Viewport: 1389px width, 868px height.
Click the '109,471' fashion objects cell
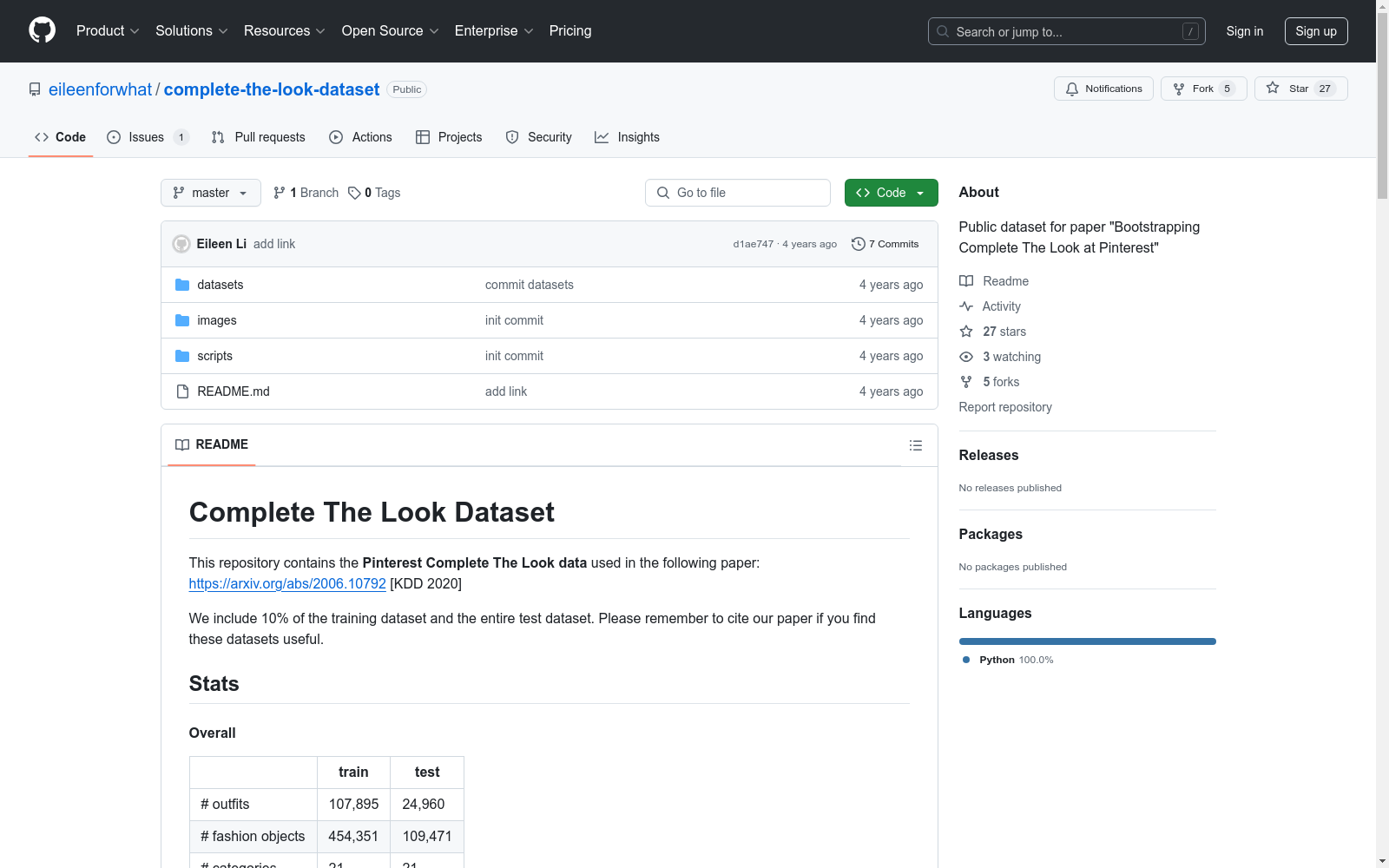point(427,837)
